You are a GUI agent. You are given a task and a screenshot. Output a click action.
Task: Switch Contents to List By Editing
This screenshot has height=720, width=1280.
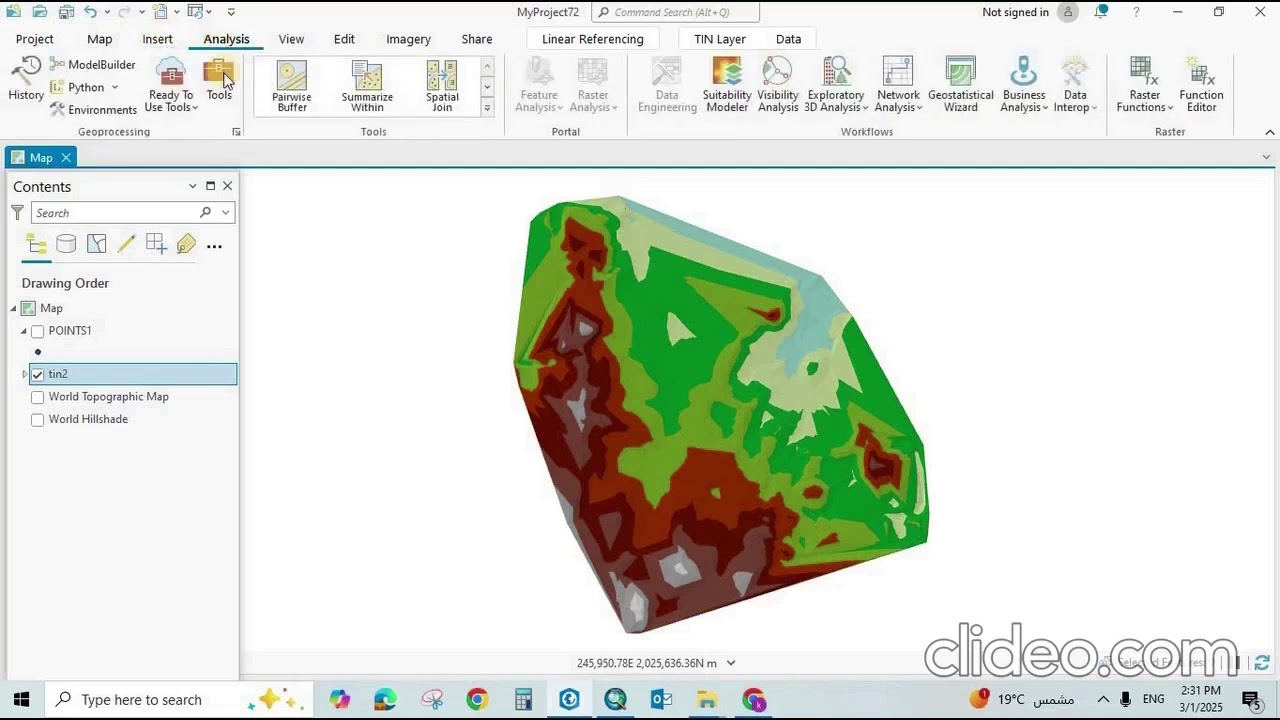pyautogui.click(x=126, y=244)
